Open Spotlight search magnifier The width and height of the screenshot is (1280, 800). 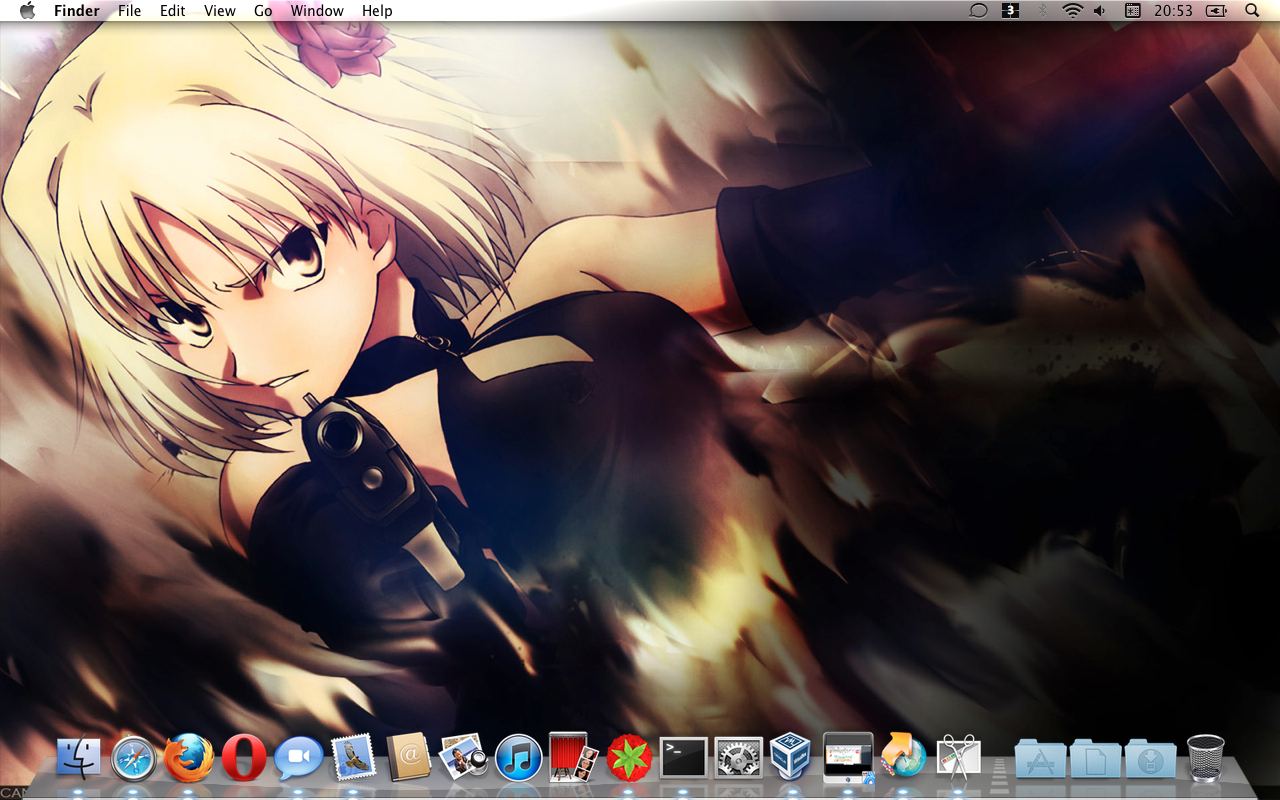[x=1252, y=11]
